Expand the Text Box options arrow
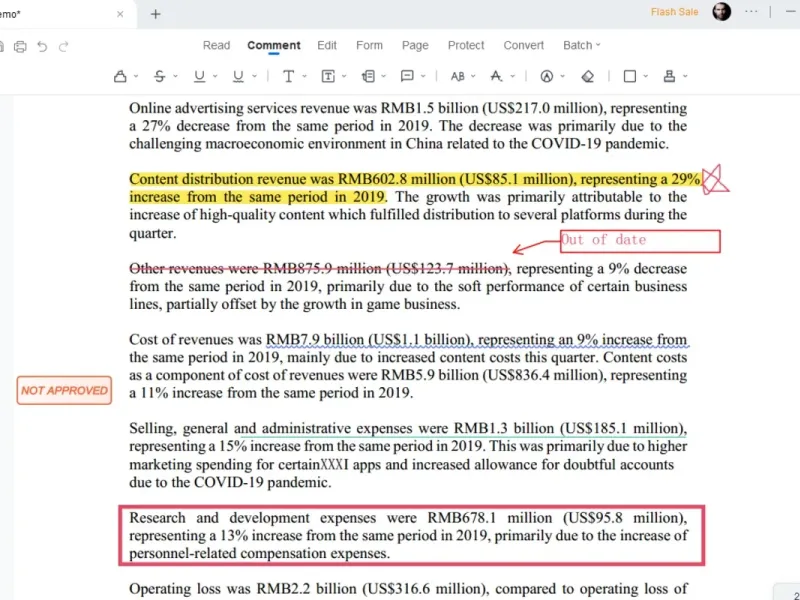 point(344,77)
